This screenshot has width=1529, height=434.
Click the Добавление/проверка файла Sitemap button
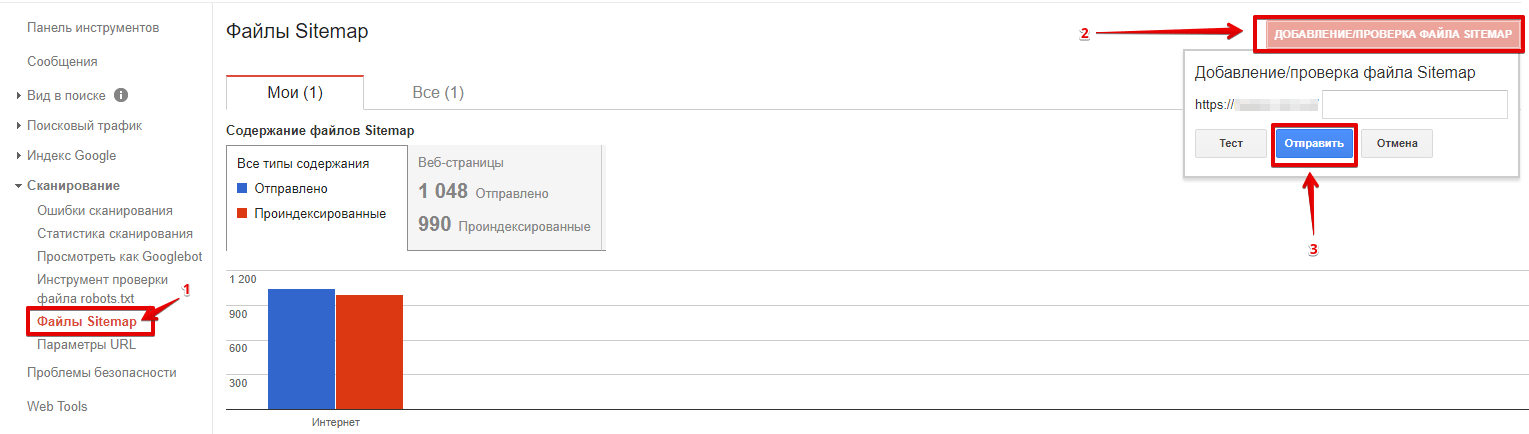point(1393,34)
